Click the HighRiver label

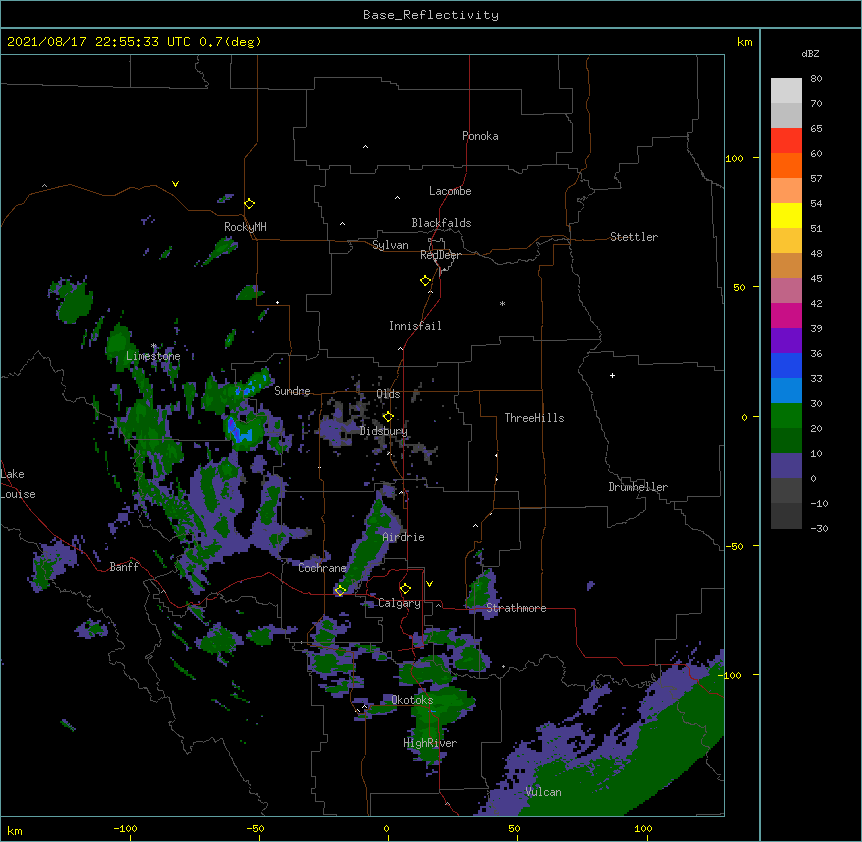tap(430, 743)
